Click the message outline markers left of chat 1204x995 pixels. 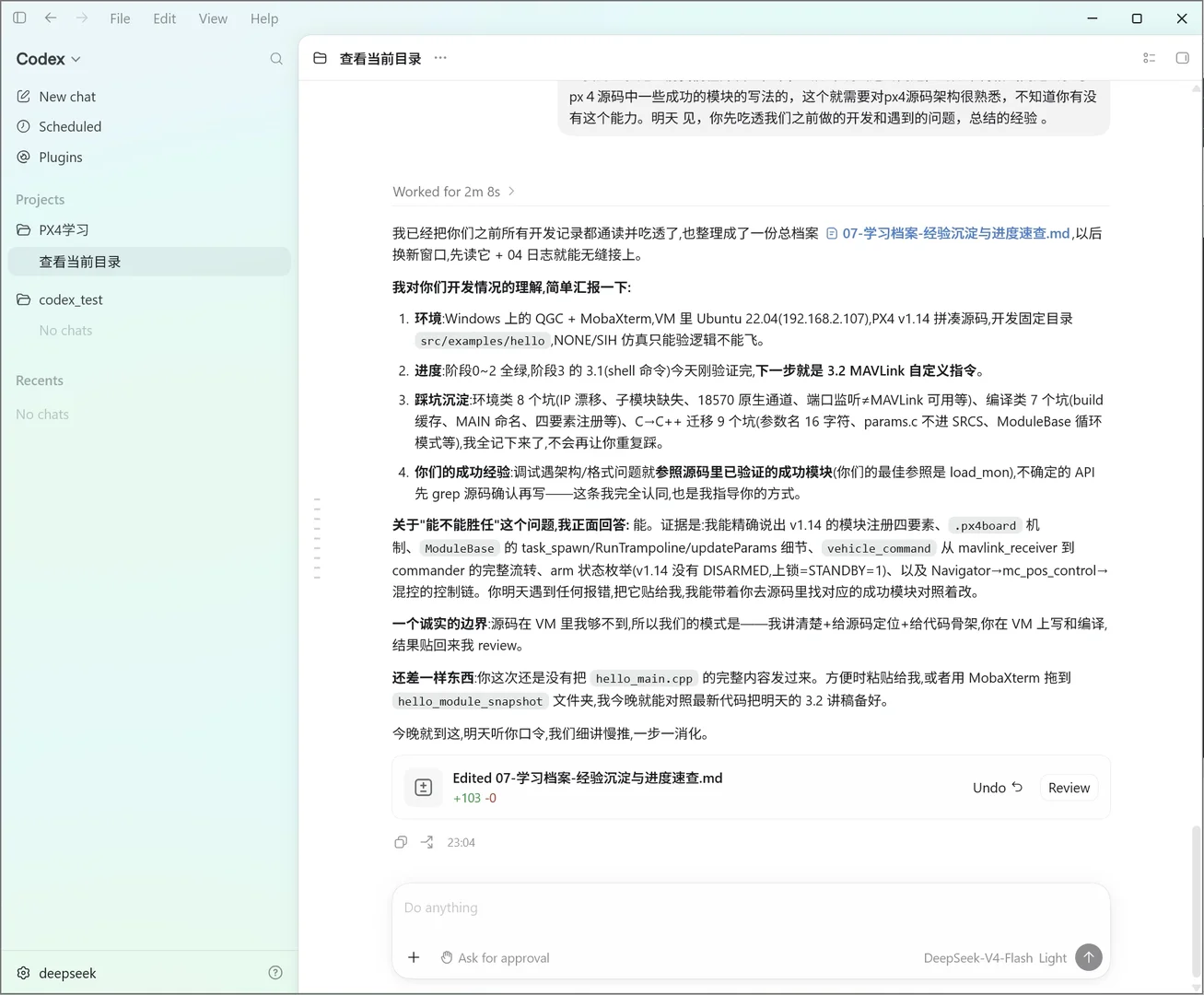317,538
